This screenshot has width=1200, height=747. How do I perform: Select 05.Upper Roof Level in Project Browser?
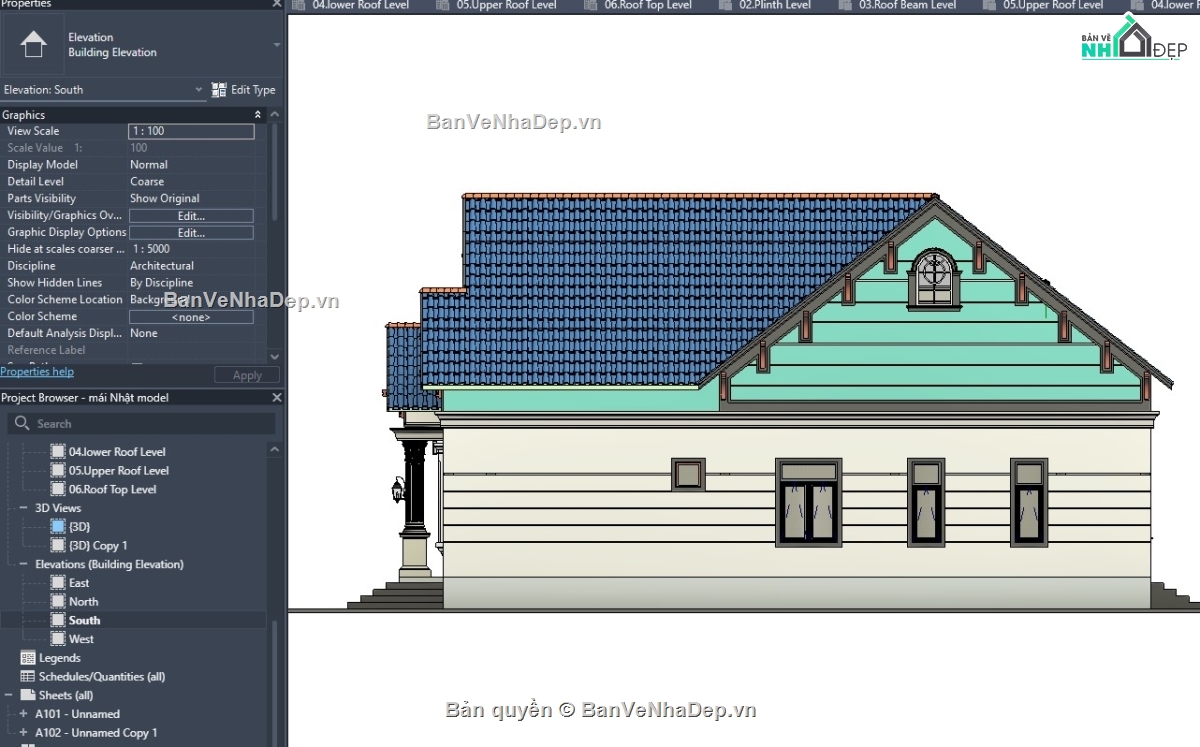point(118,470)
